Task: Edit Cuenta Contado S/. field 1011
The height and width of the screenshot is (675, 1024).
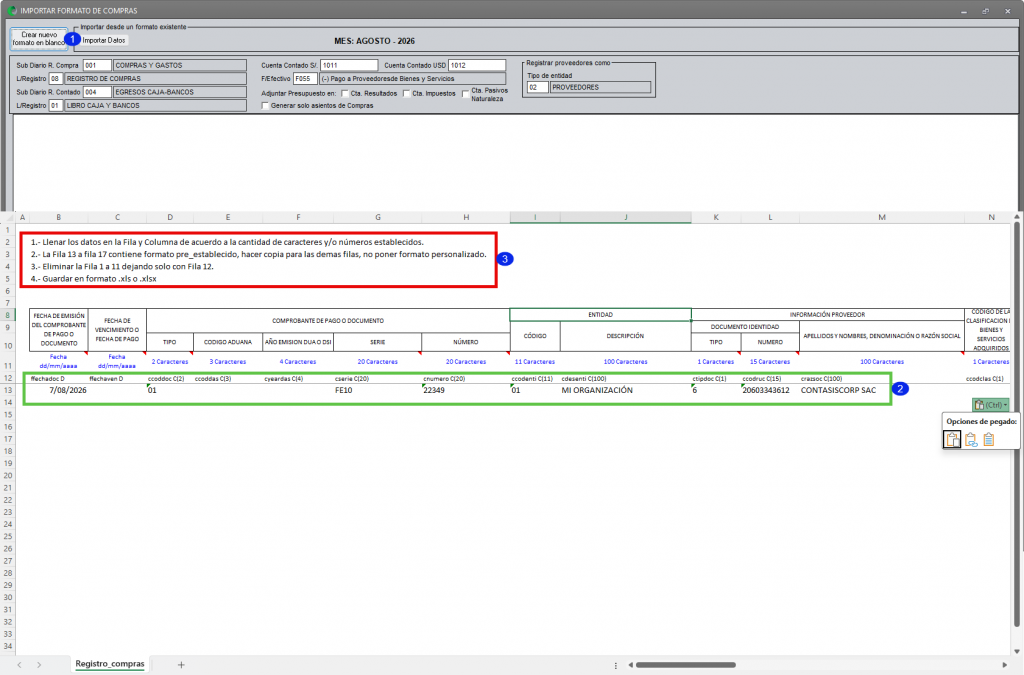Action: pyautogui.click(x=349, y=65)
